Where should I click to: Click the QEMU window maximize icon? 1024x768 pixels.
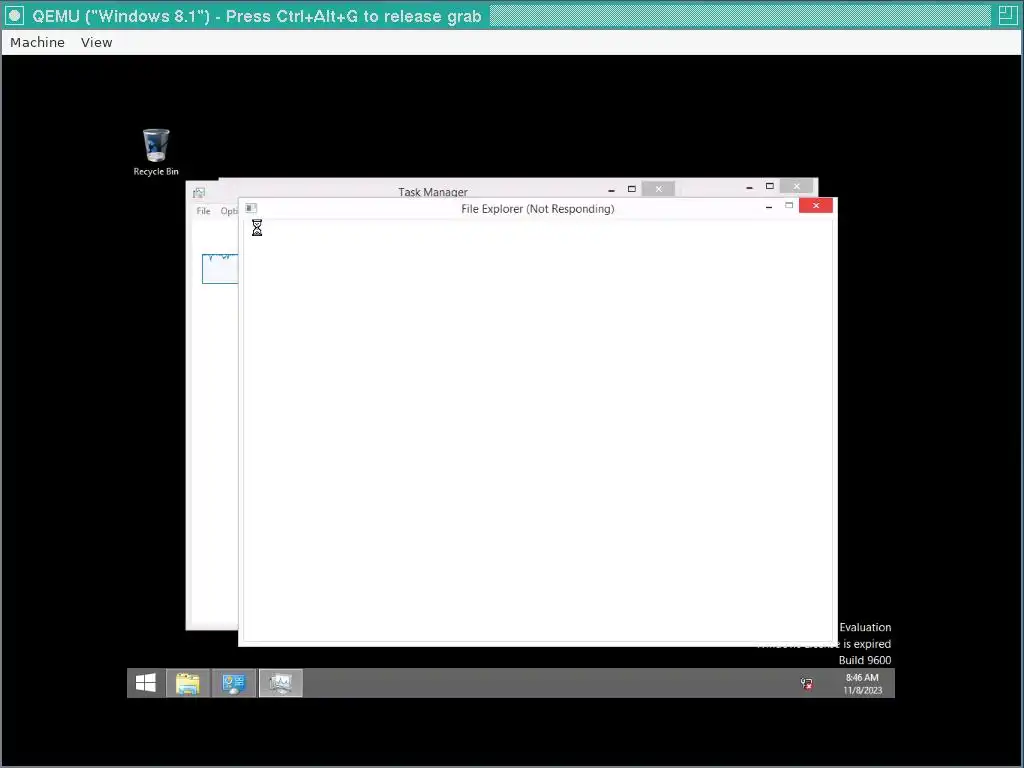point(1008,16)
